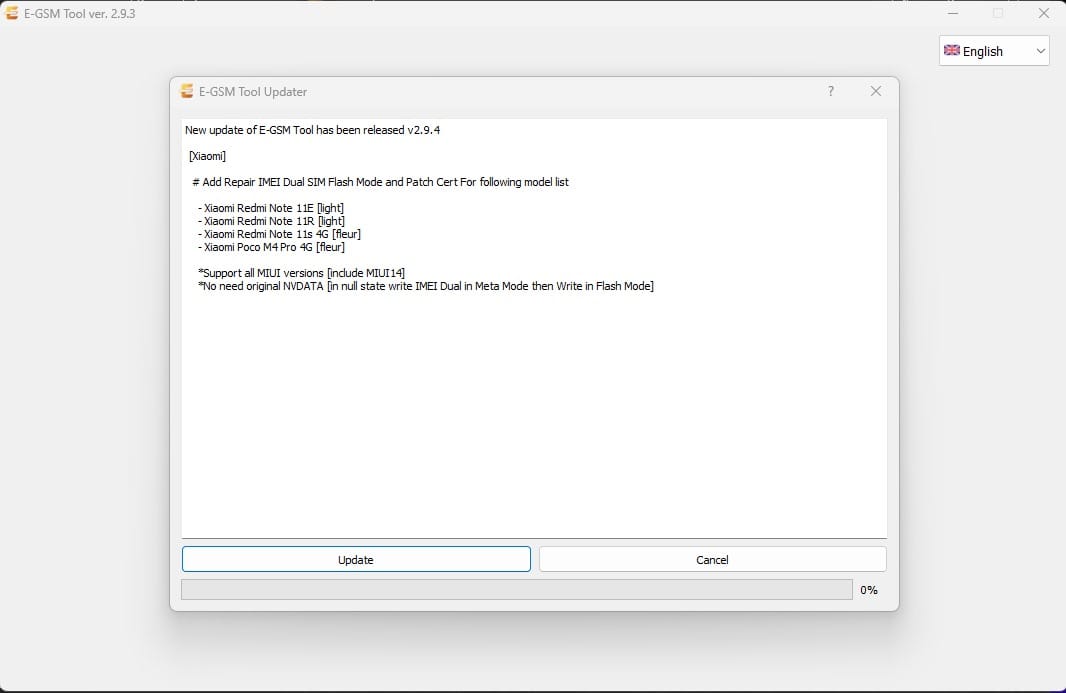Minimize the E-GSM Tool main window
This screenshot has width=1066, height=693.
pos(952,13)
